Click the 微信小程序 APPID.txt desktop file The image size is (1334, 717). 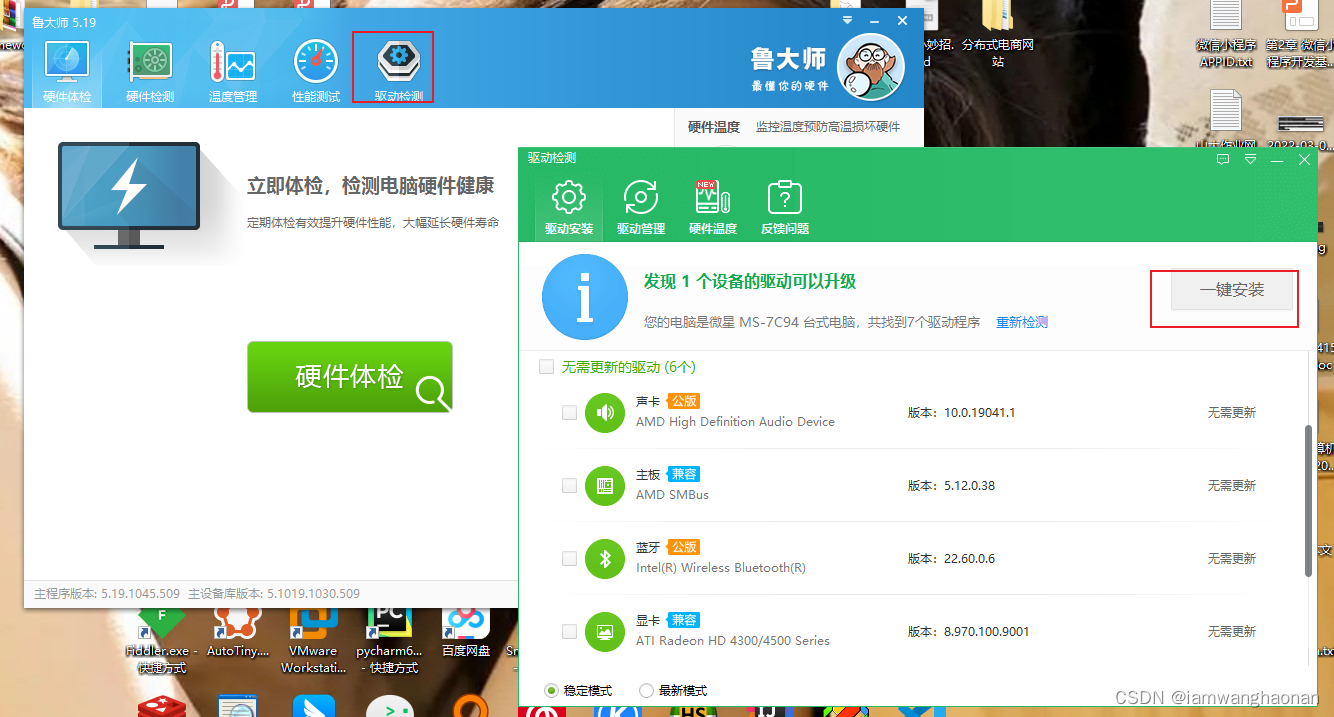pos(1226,35)
